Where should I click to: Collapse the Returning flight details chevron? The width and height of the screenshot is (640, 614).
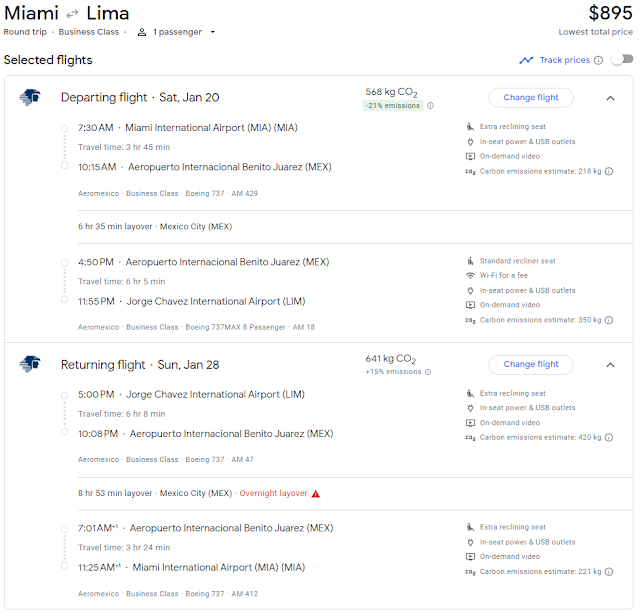[x=610, y=365]
